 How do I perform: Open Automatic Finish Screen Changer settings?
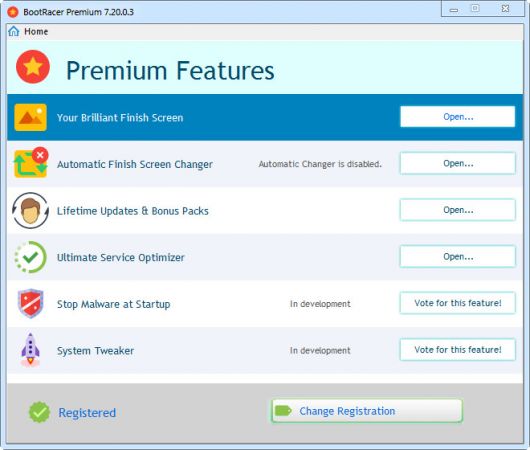coord(458,163)
